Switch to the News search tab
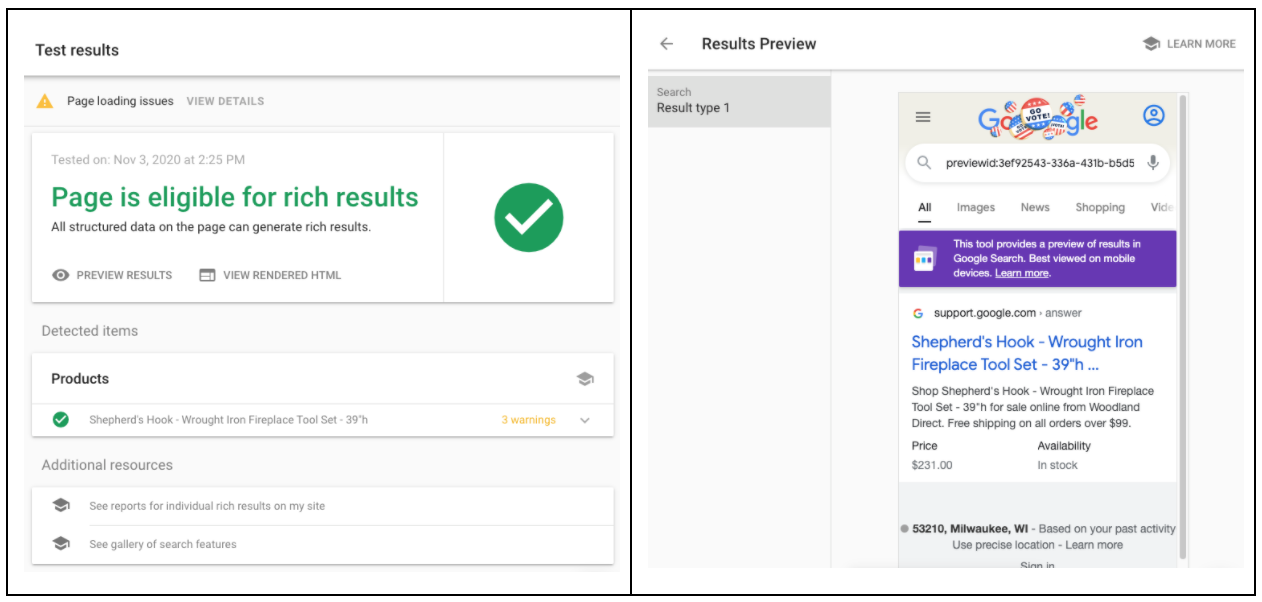This screenshot has width=1262, height=602. pos(1035,208)
